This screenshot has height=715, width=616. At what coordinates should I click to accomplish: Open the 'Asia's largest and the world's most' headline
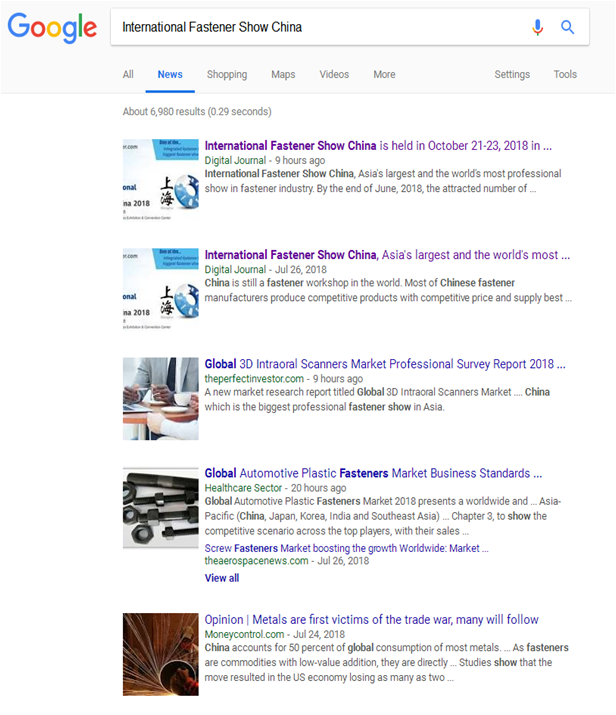click(x=387, y=255)
